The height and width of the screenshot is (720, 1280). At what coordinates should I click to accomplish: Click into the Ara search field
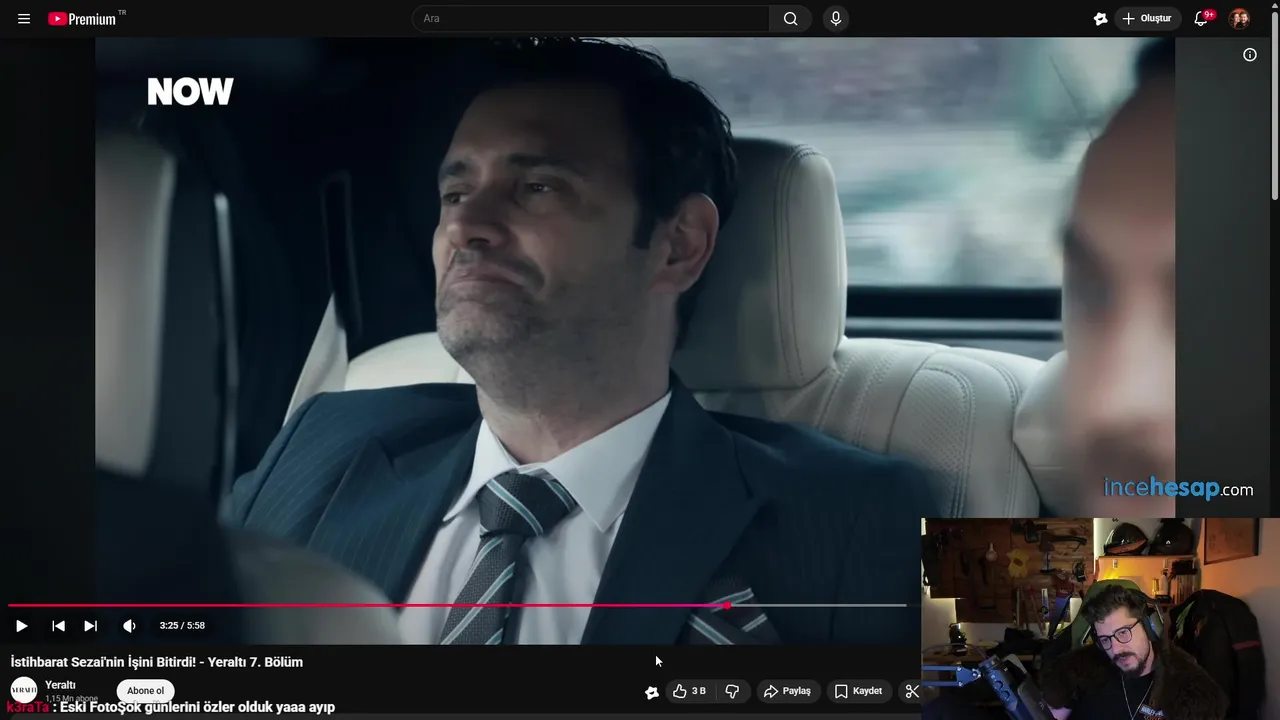click(x=591, y=19)
